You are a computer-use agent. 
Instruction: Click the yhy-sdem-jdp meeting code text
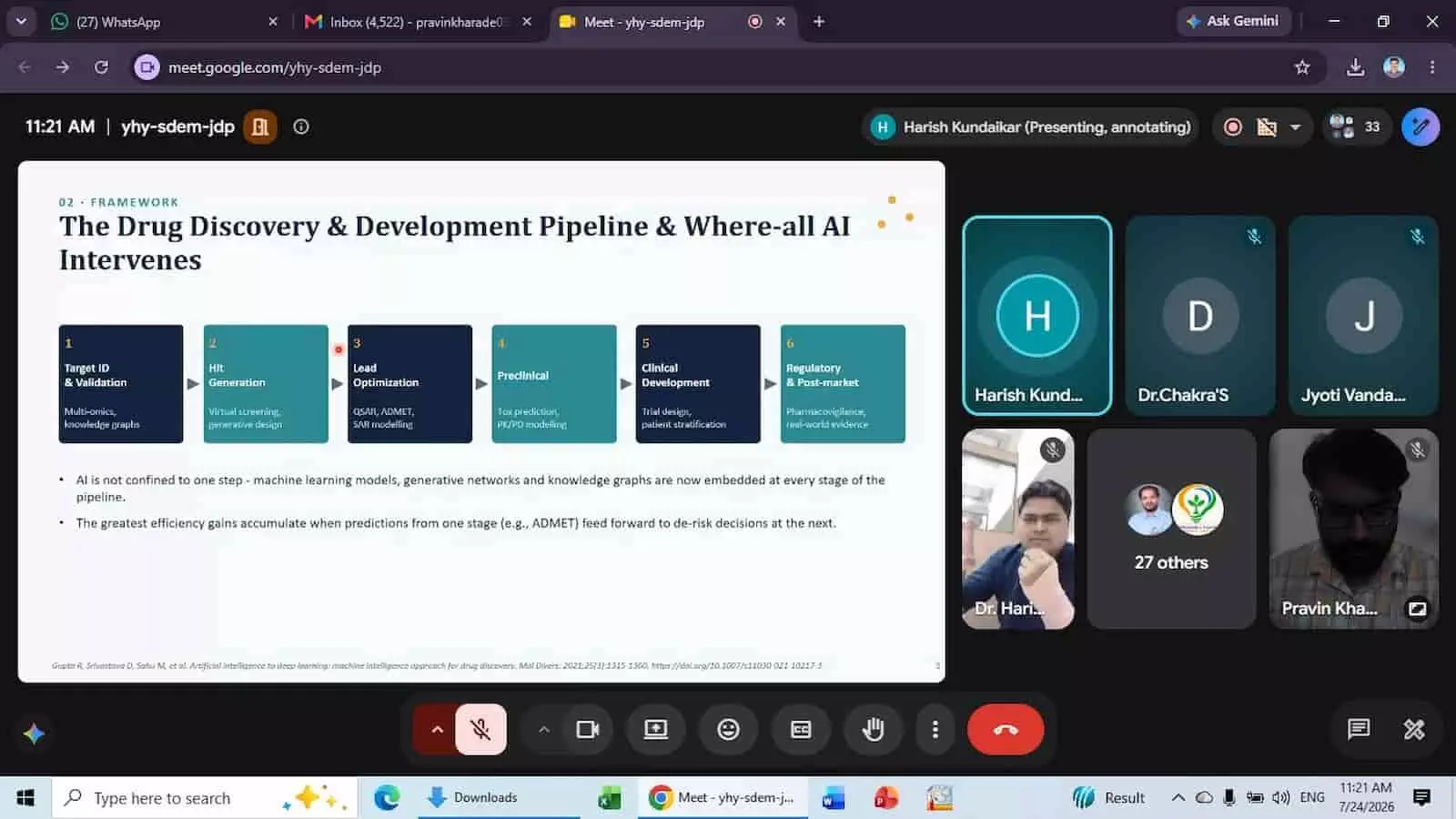(x=177, y=126)
